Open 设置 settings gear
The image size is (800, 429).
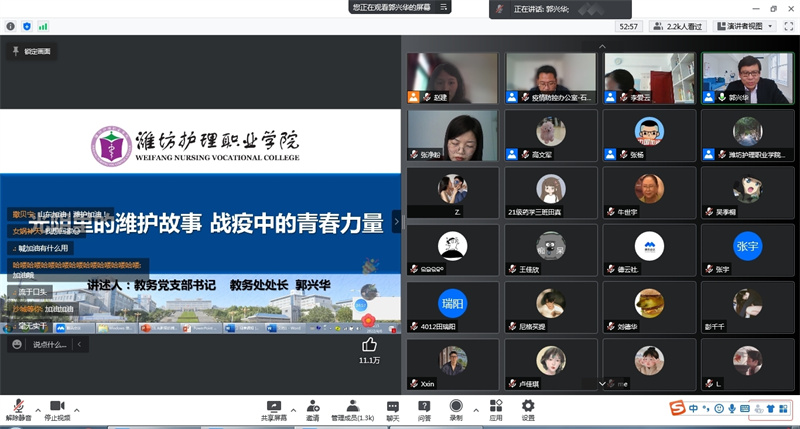(x=528, y=410)
